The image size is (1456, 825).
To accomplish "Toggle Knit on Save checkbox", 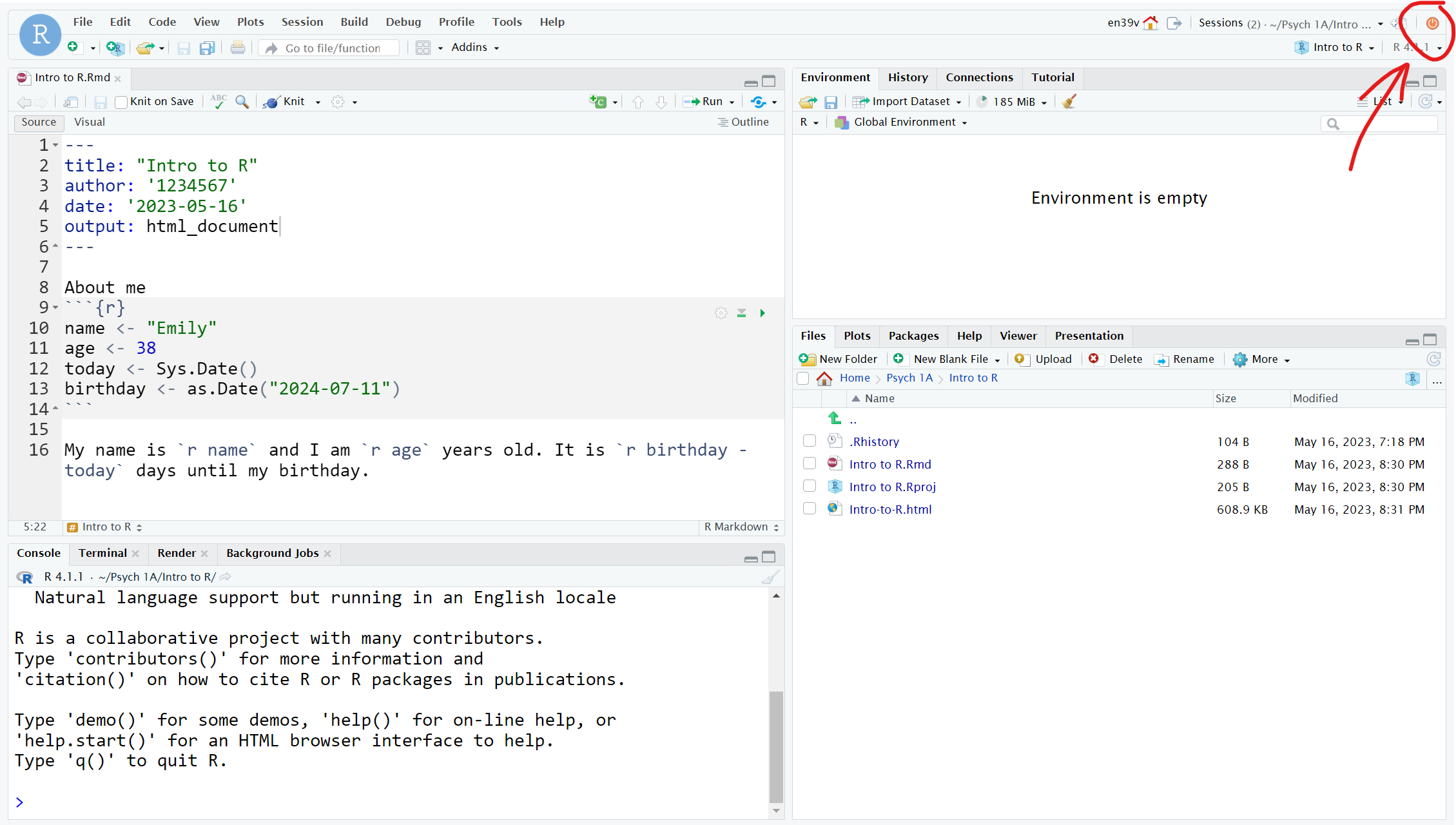I will click(x=121, y=101).
